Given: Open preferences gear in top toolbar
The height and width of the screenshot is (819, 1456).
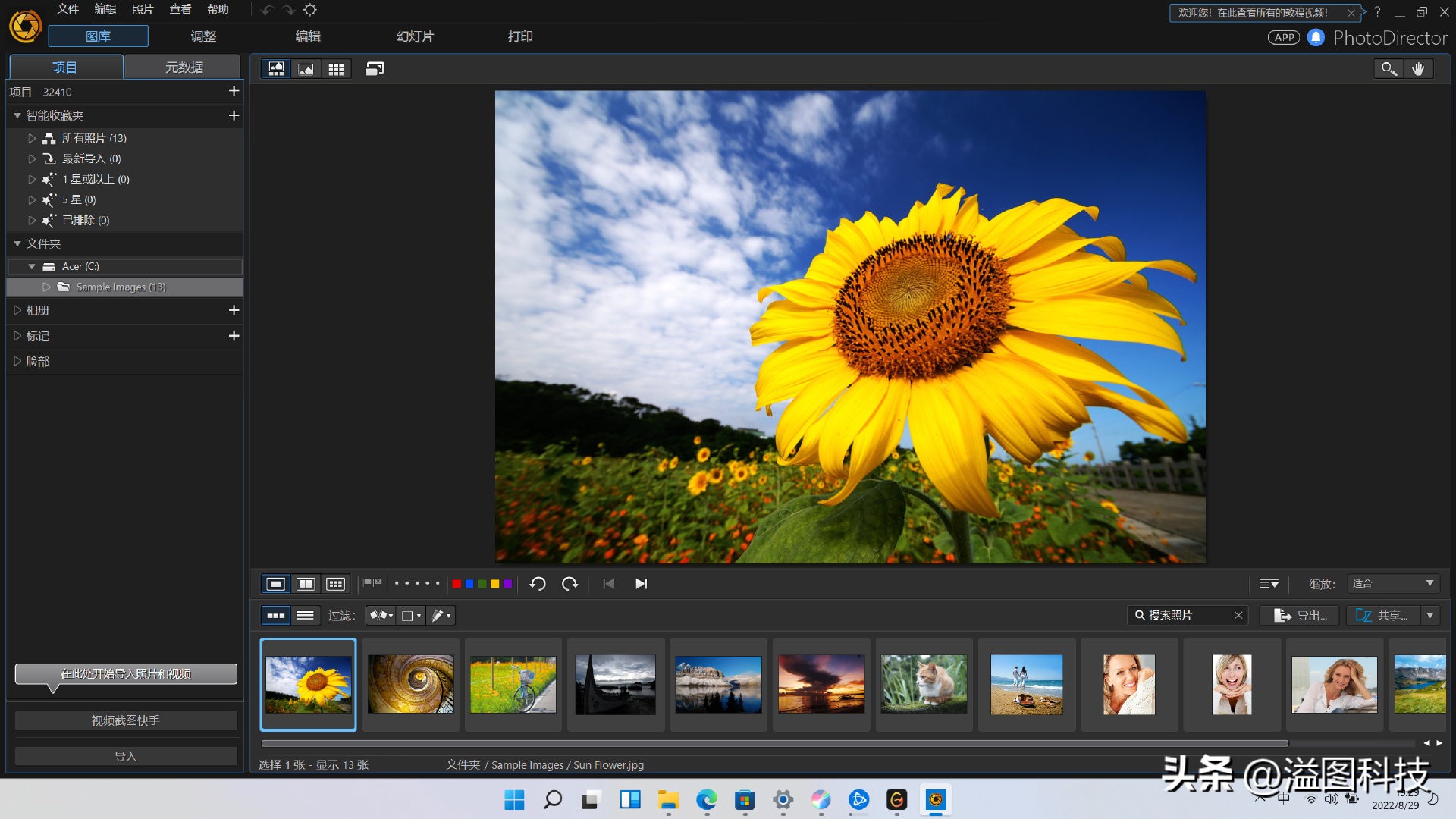Looking at the screenshot, I should pos(310,10).
